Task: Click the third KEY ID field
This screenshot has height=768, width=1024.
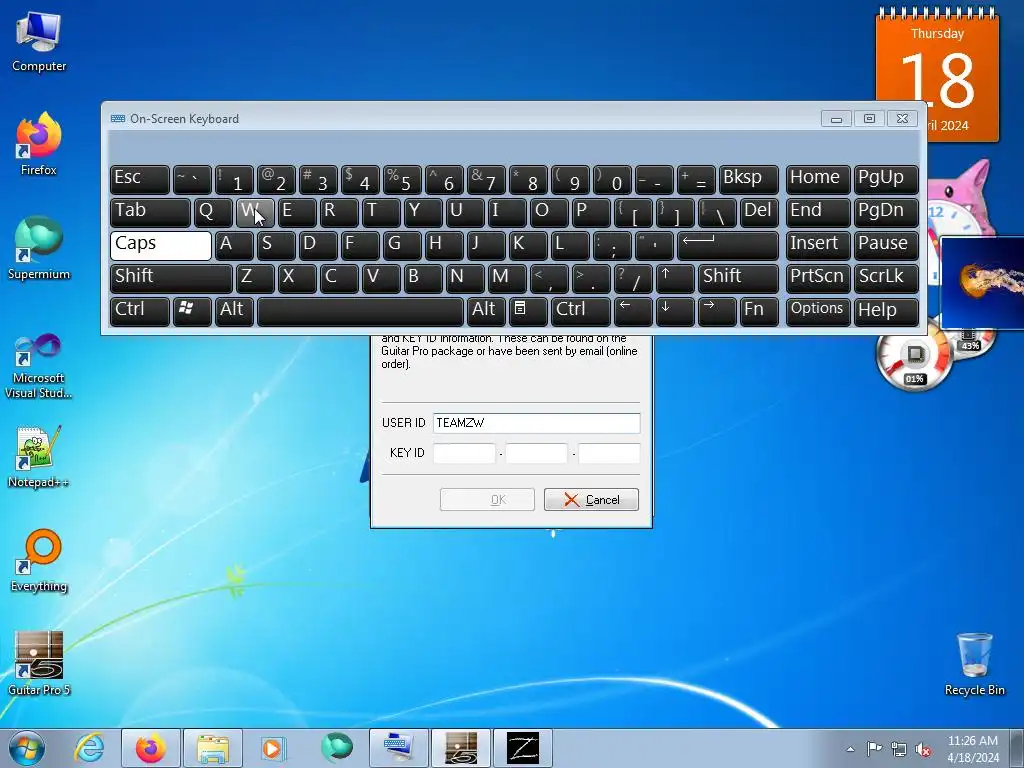Action: click(x=609, y=453)
